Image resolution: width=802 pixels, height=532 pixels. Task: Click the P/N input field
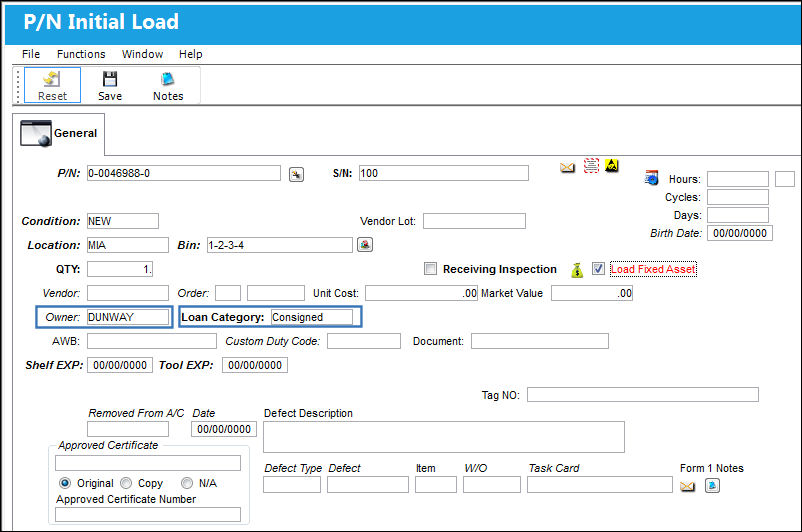point(184,173)
